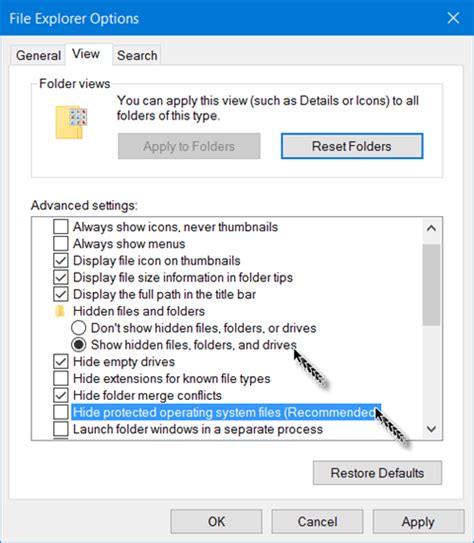The image size is (474, 543).
Task: Enable Launch folder windows in a separate process
Action: coord(61,429)
